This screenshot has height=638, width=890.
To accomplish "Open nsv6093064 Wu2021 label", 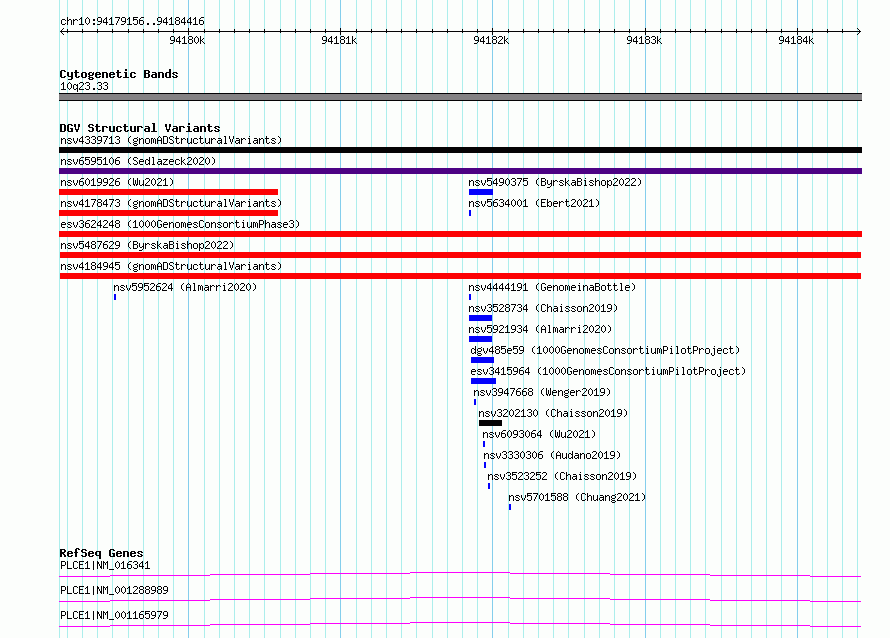I will [539, 434].
